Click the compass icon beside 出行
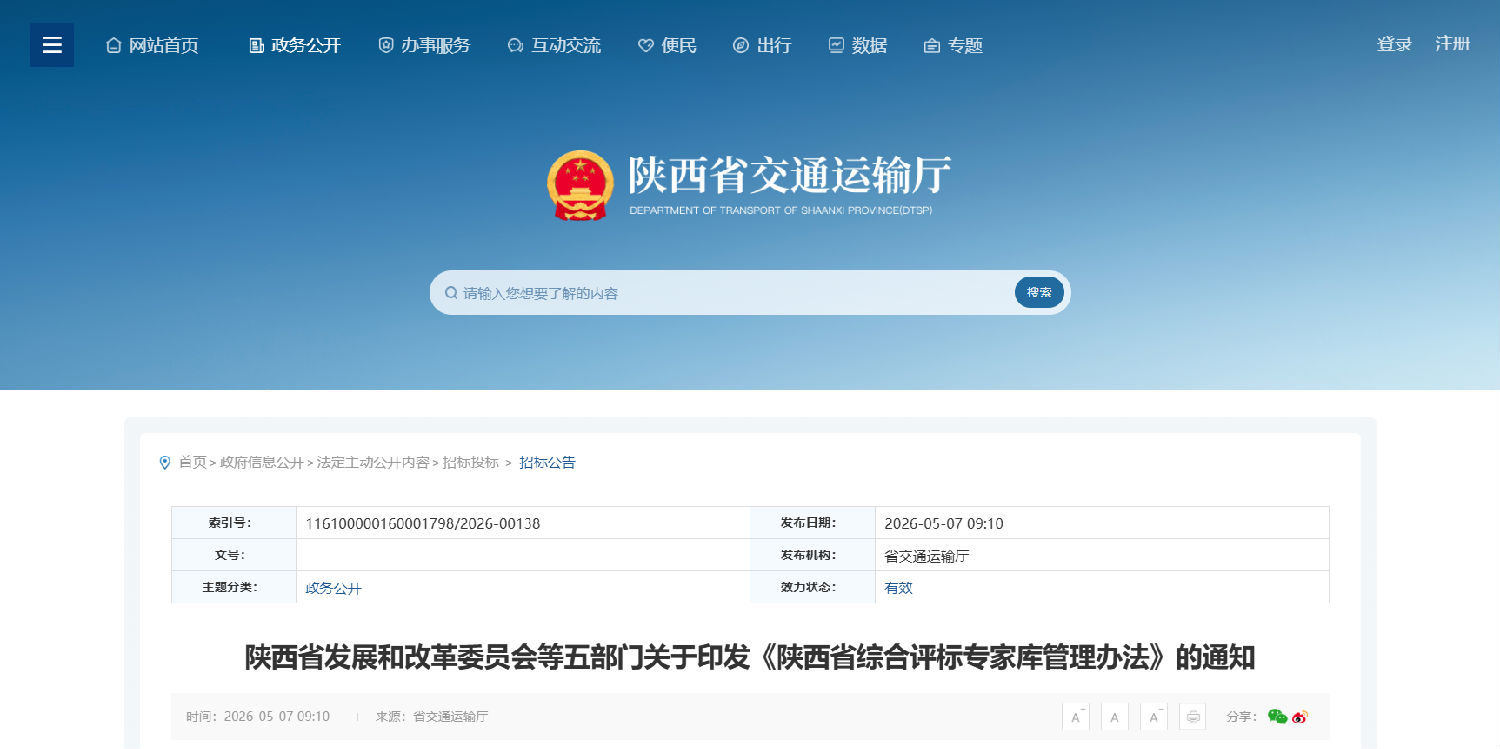1500x749 pixels. [x=740, y=45]
